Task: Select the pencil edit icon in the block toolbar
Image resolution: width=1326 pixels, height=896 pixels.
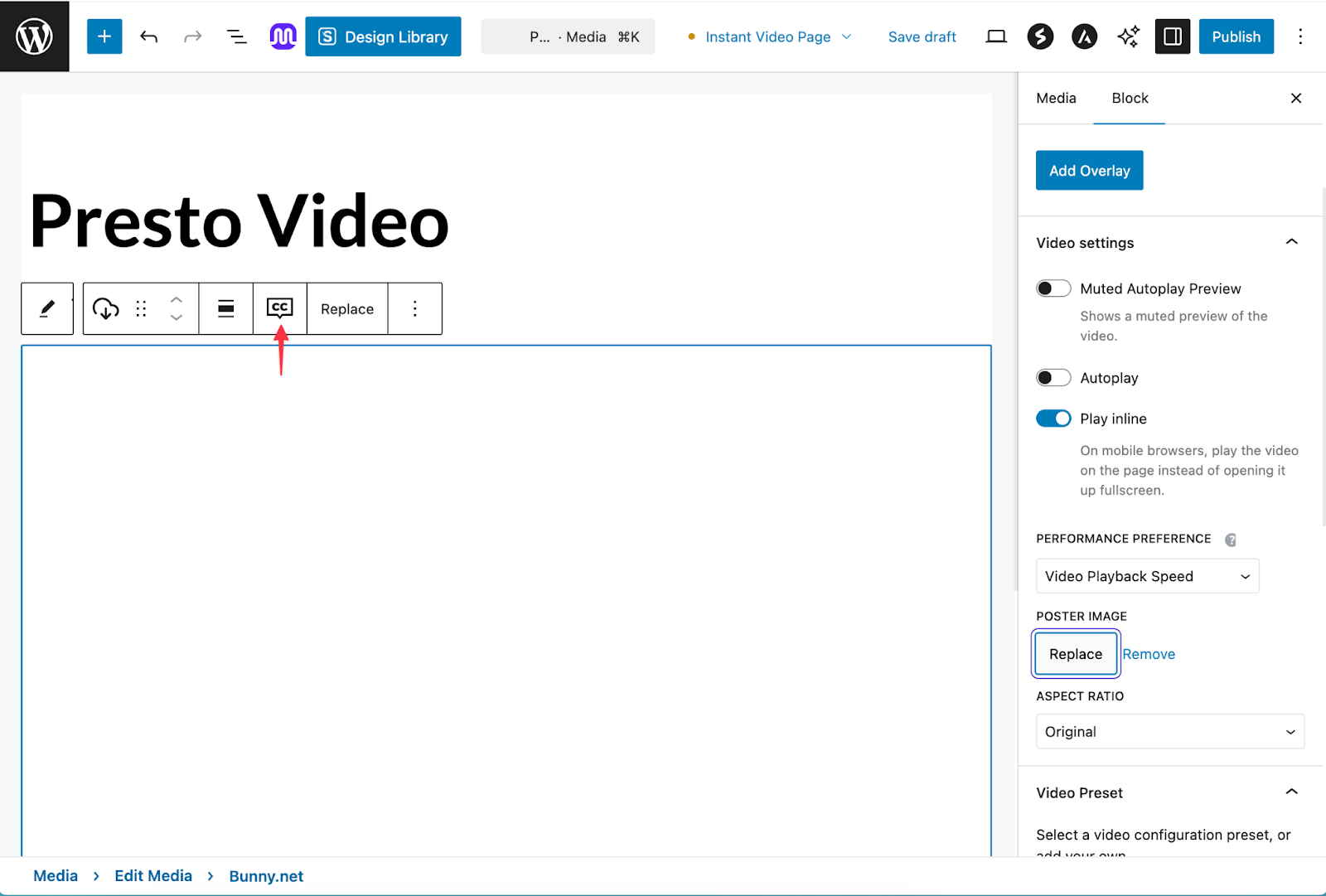Action: [x=46, y=308]
